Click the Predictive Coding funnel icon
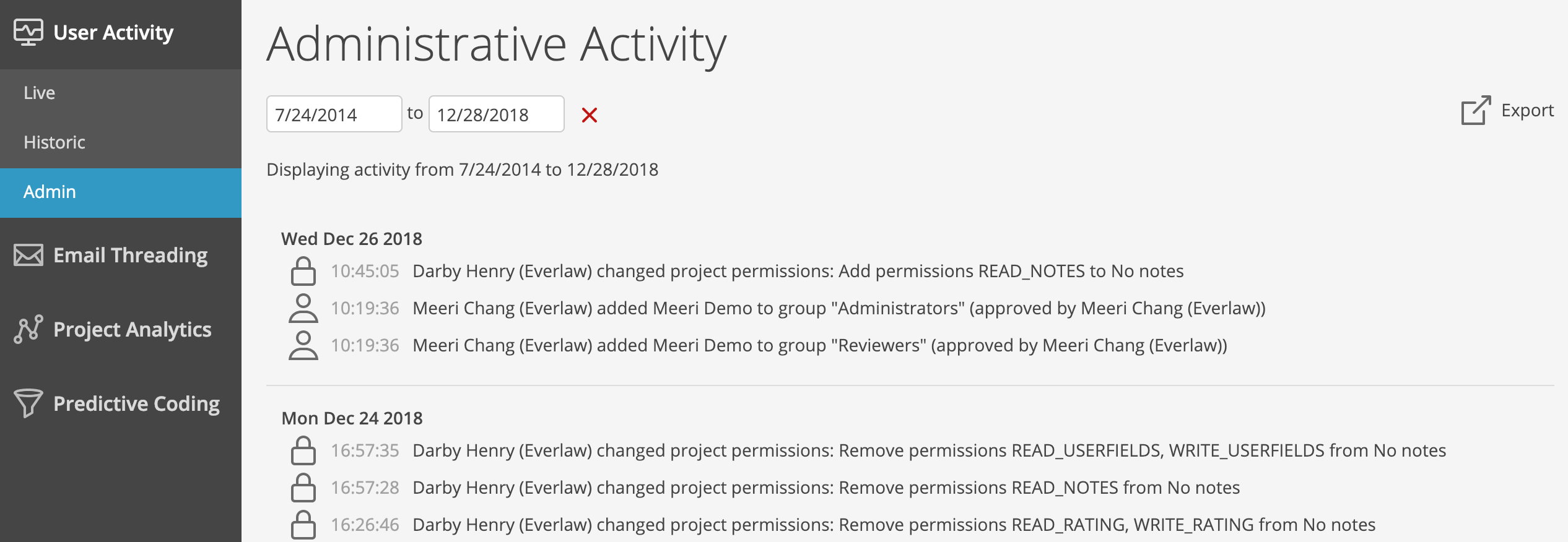This screenshot has width=1568, height=542. (27, 402)
